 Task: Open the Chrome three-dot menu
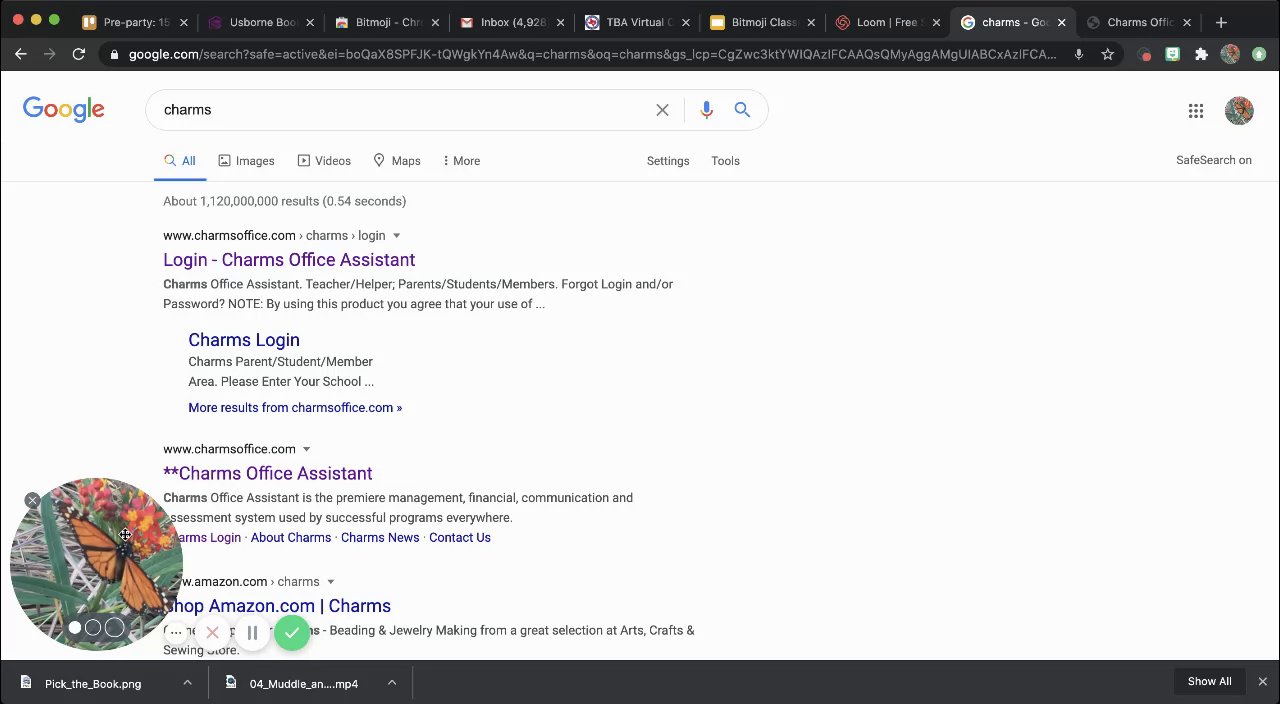click(x=1259, y=54)
